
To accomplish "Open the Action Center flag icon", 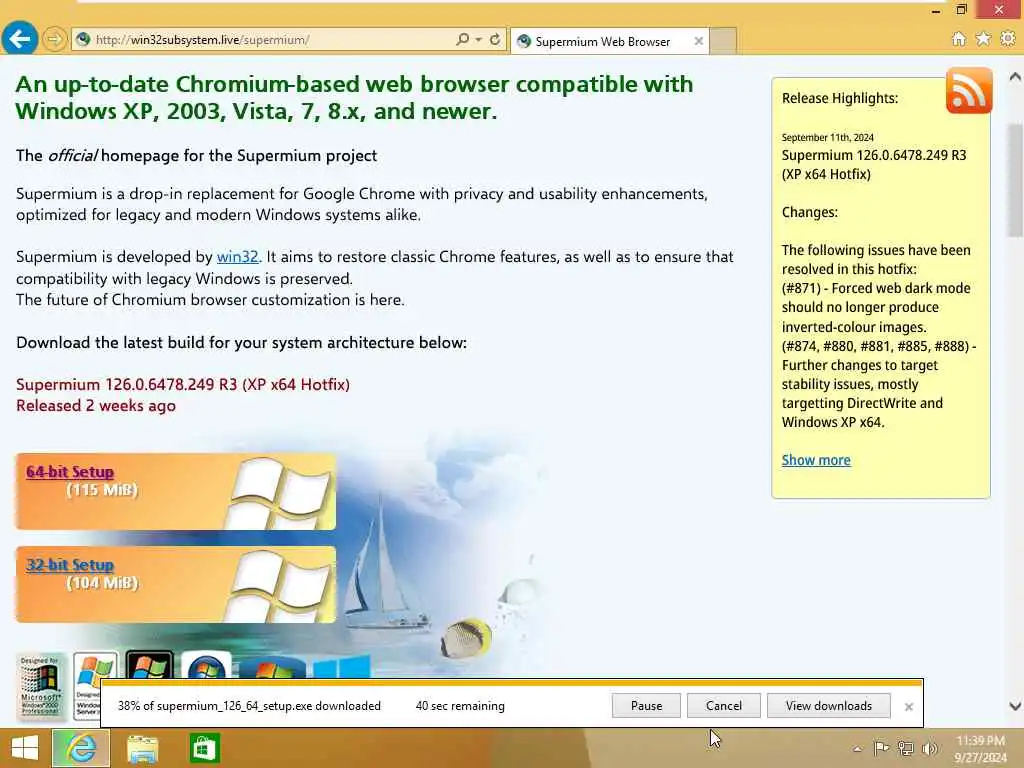I will [x=881, y=748].
